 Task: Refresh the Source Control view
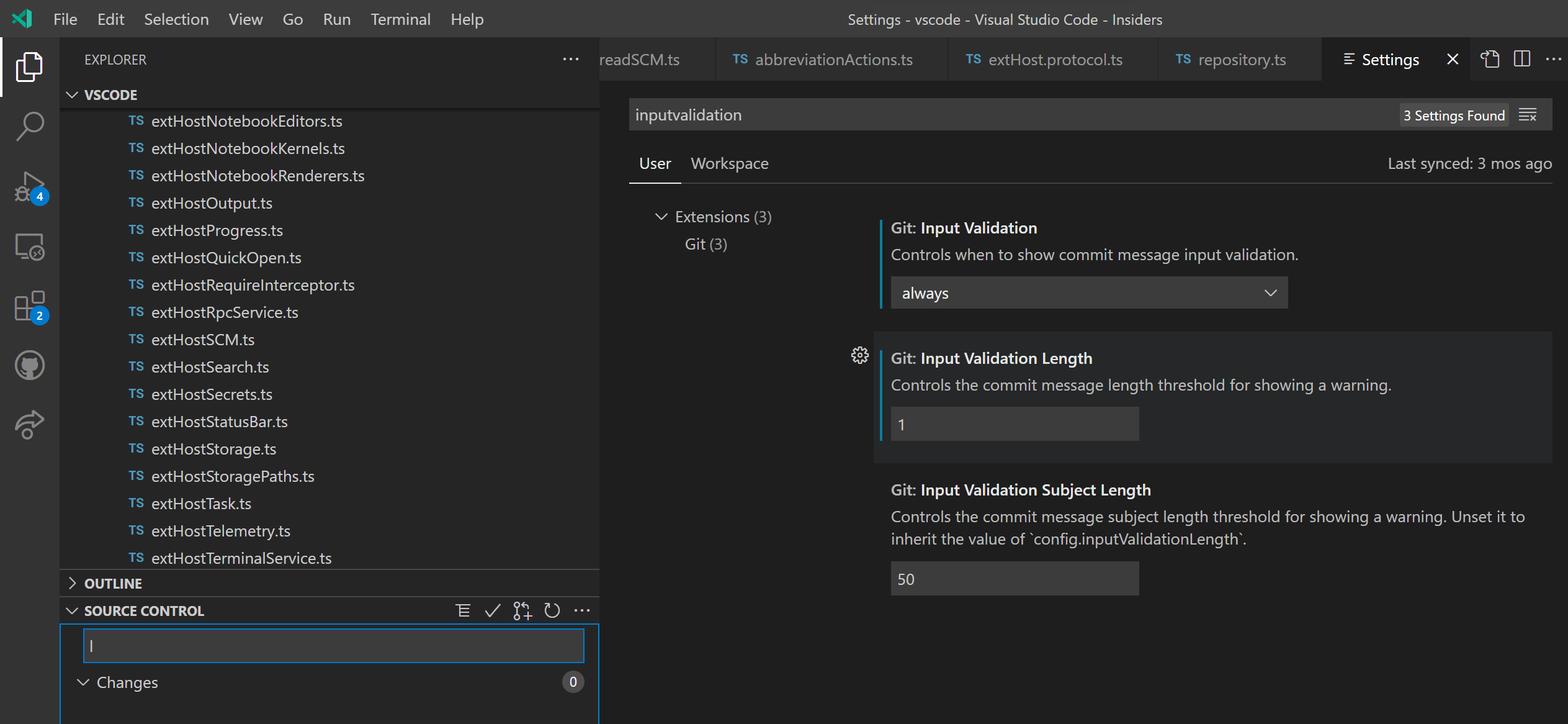(x=552, y=610)
